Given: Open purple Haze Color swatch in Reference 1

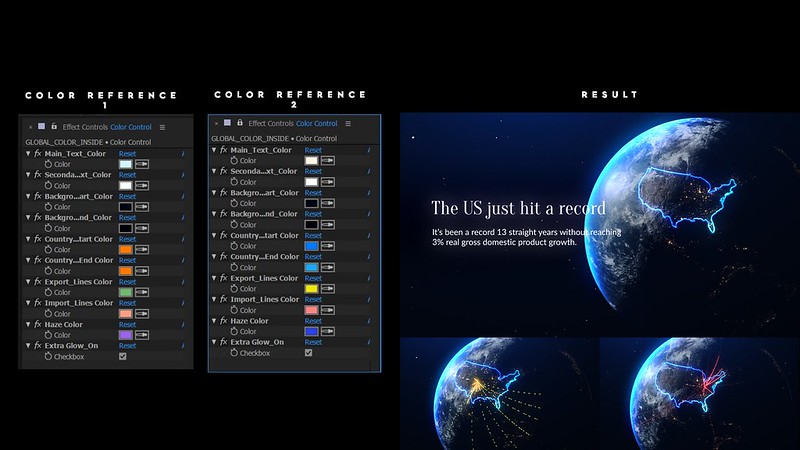Looking at the screenshot, I should click(126, 335).
